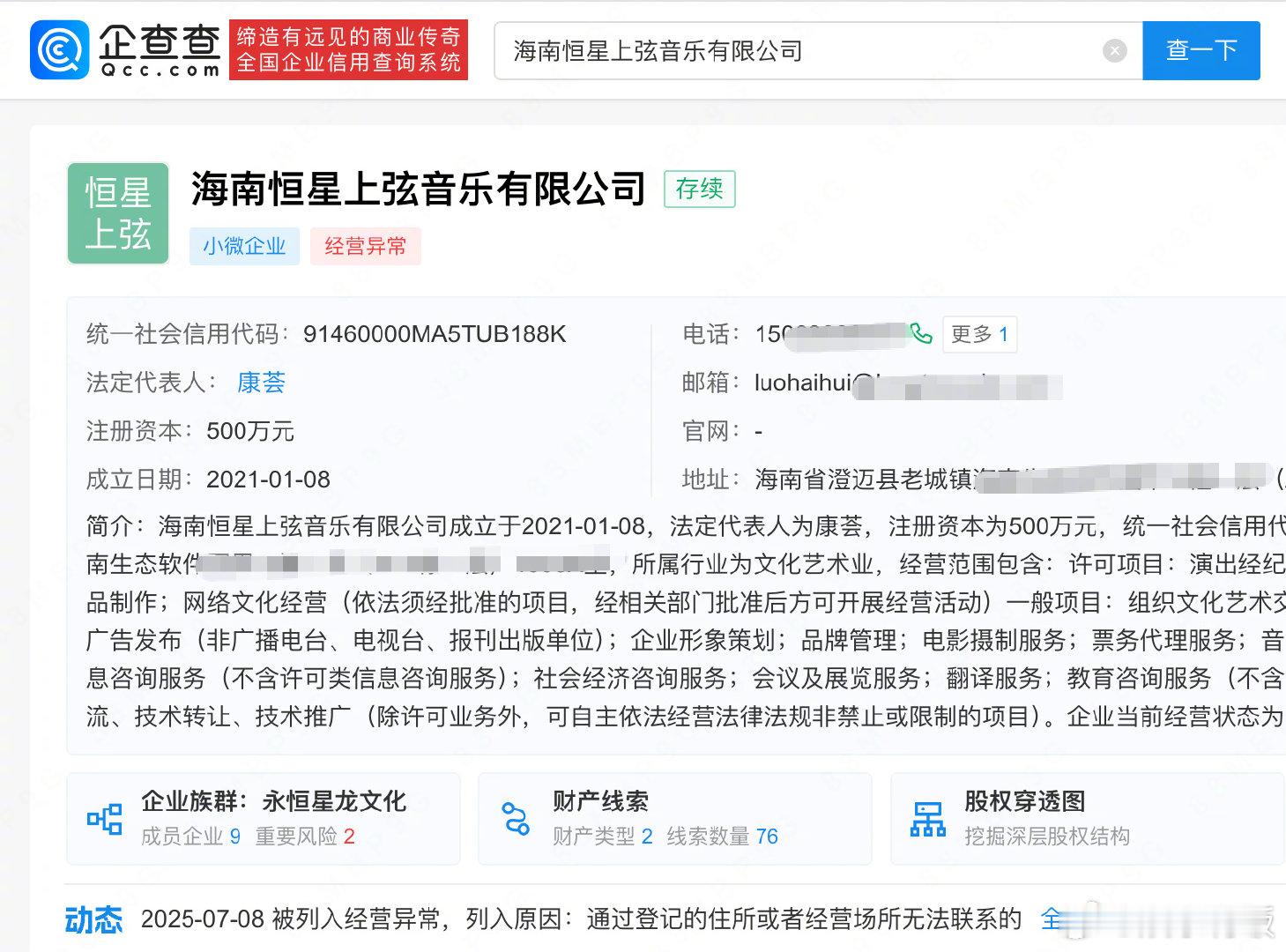Click 财产类型 2 count
The width and height of the screenshot is (1286, 952).
pyautogui.click(x=602, y=837)
